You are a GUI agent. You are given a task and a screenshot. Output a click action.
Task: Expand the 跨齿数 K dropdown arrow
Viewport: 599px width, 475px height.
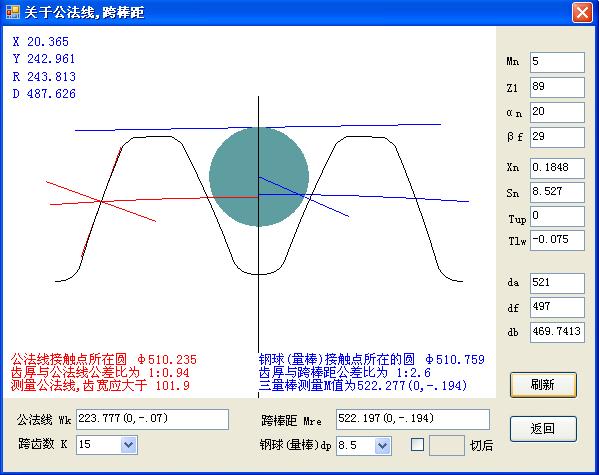(x=129, y=444)
